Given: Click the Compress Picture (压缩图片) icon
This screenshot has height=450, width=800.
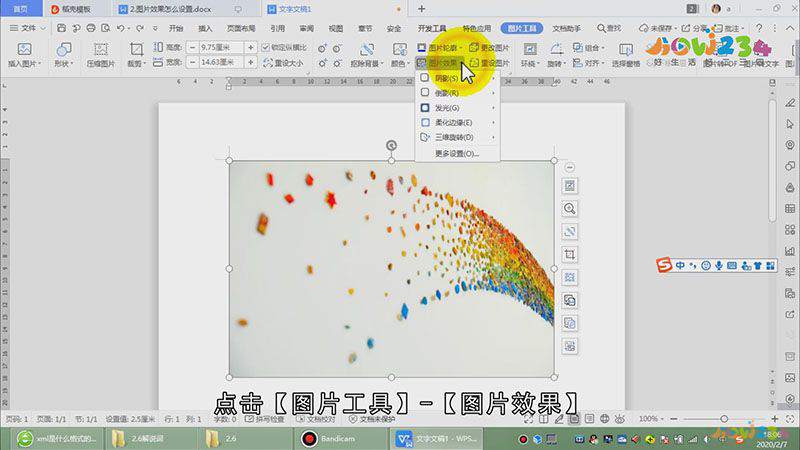Looking at the screenshot, I should (101, 55).
